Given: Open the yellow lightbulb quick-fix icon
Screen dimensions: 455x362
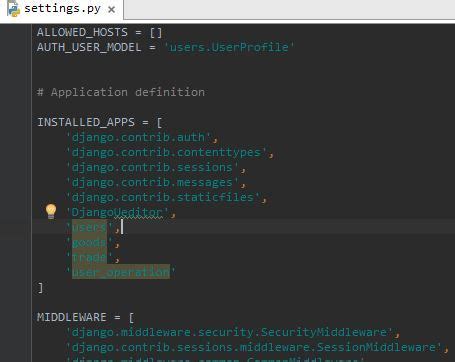Looking at the screenshot, I should click(51, 211).
